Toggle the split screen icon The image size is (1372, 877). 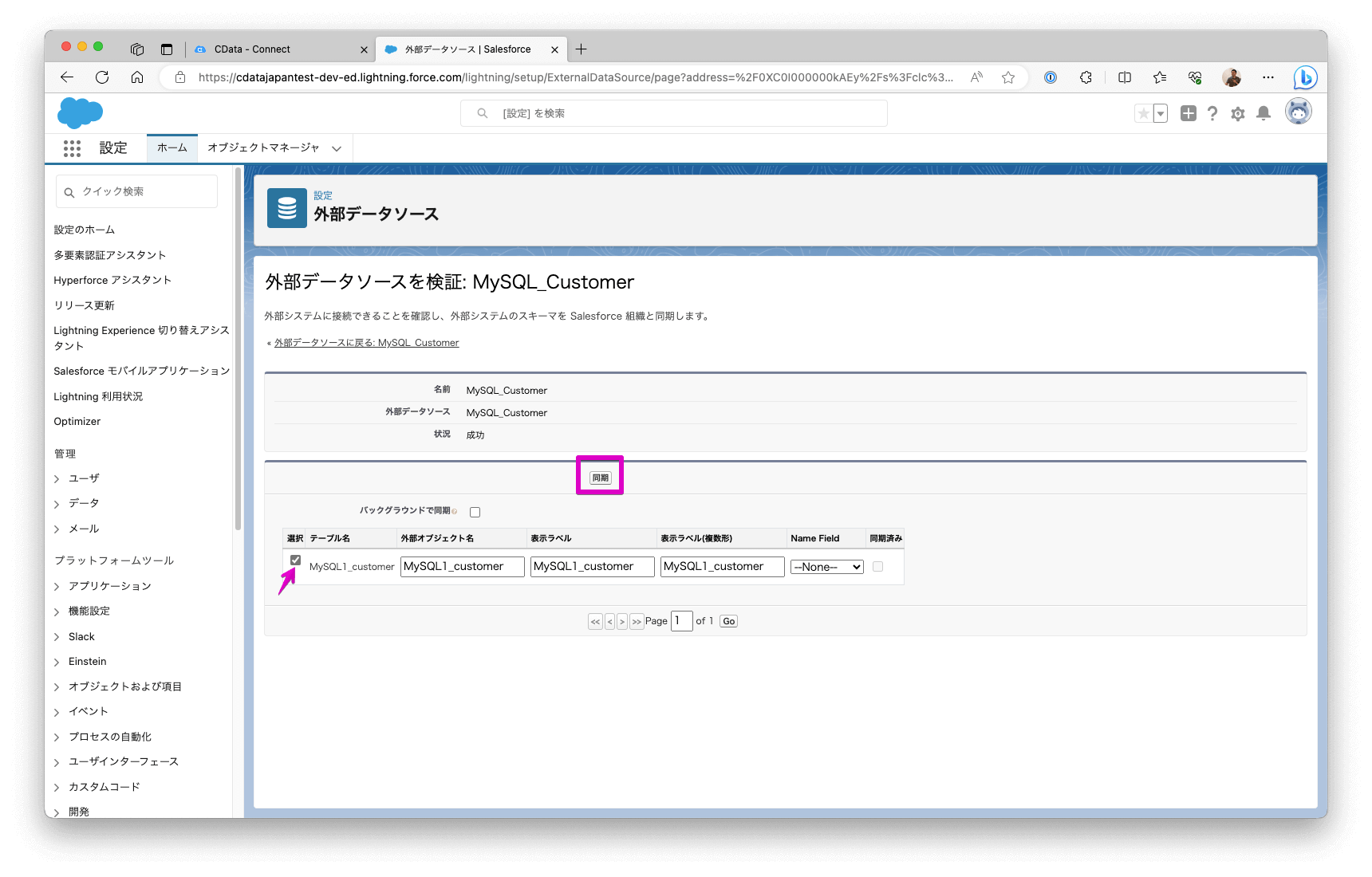coord(1125,77)
